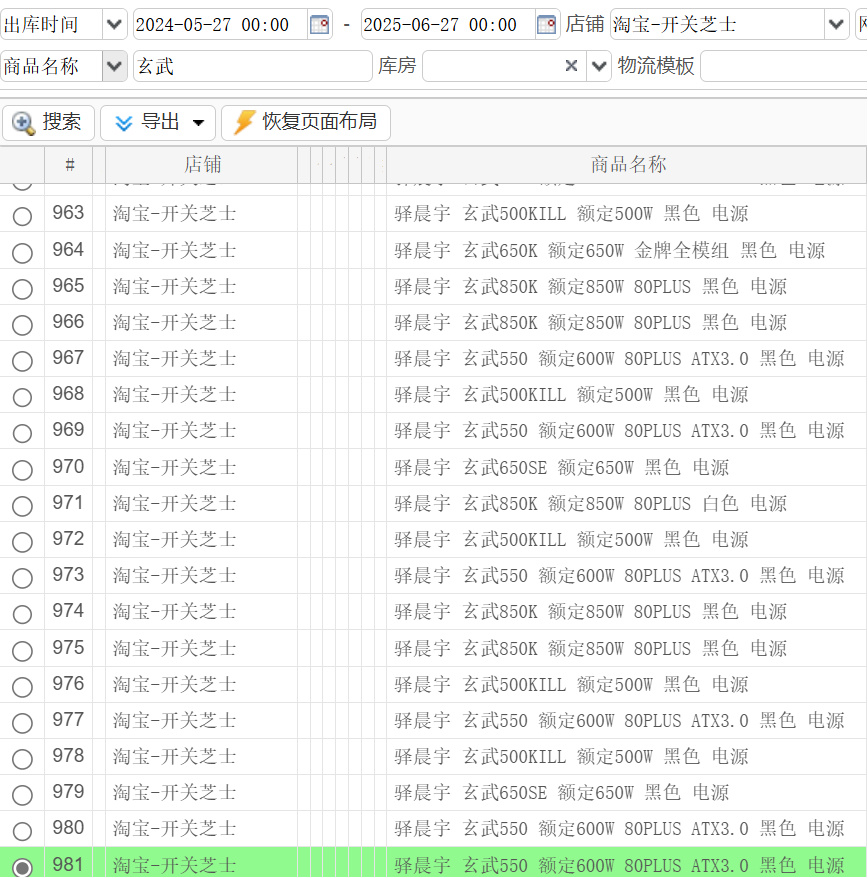Clear the 库房 field with X icon

coord(571,66)
